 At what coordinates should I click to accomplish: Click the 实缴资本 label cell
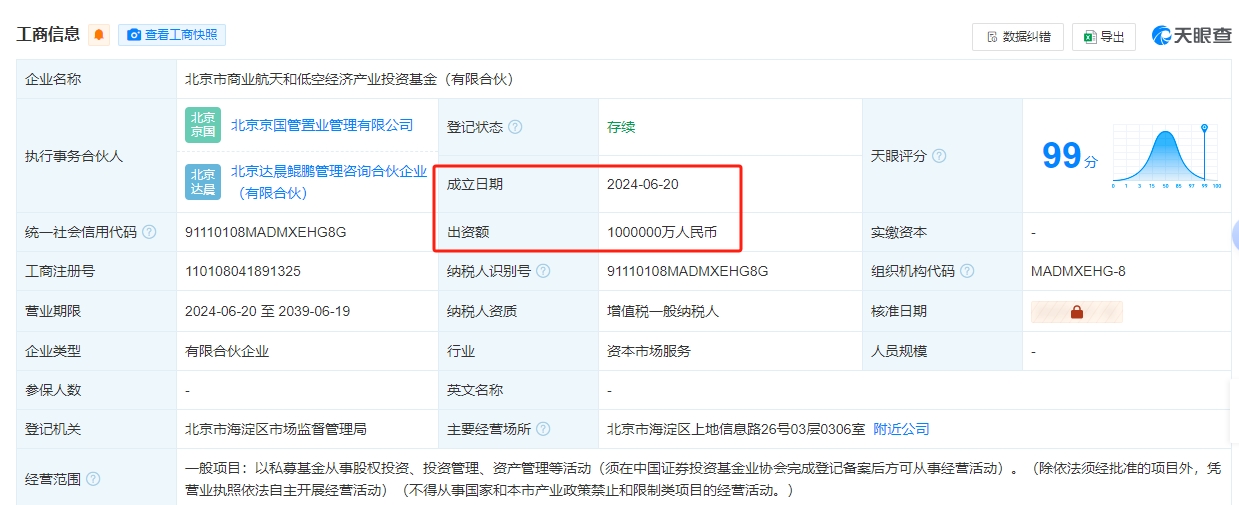(x=942, y=232)
